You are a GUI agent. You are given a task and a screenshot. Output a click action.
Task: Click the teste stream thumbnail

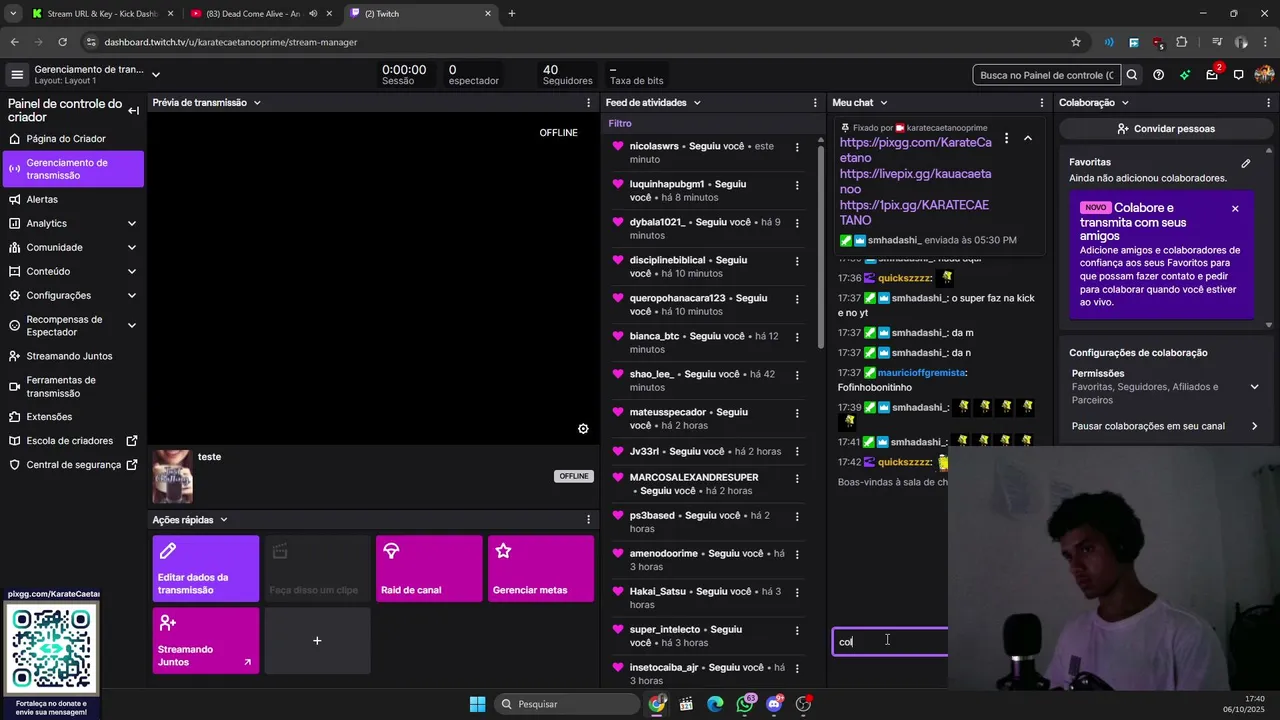pos(172,477)
